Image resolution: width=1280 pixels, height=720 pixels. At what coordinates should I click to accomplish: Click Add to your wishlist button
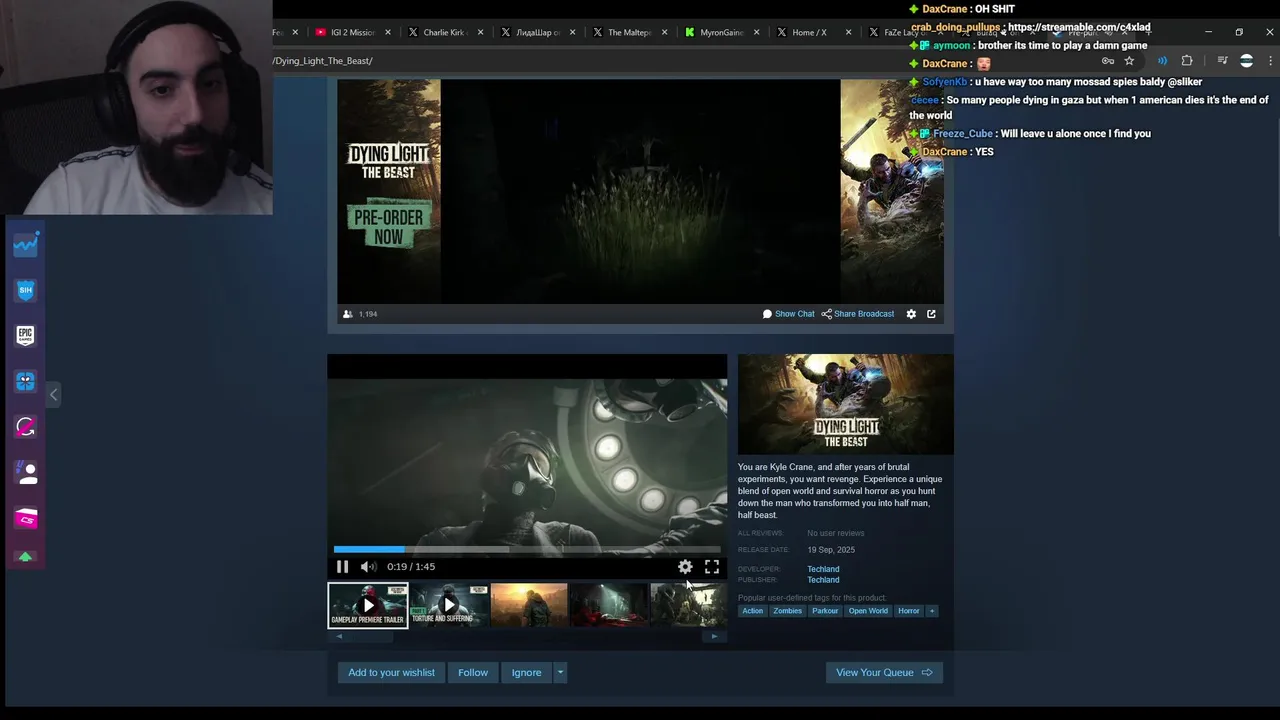click(x=391, y=673)
